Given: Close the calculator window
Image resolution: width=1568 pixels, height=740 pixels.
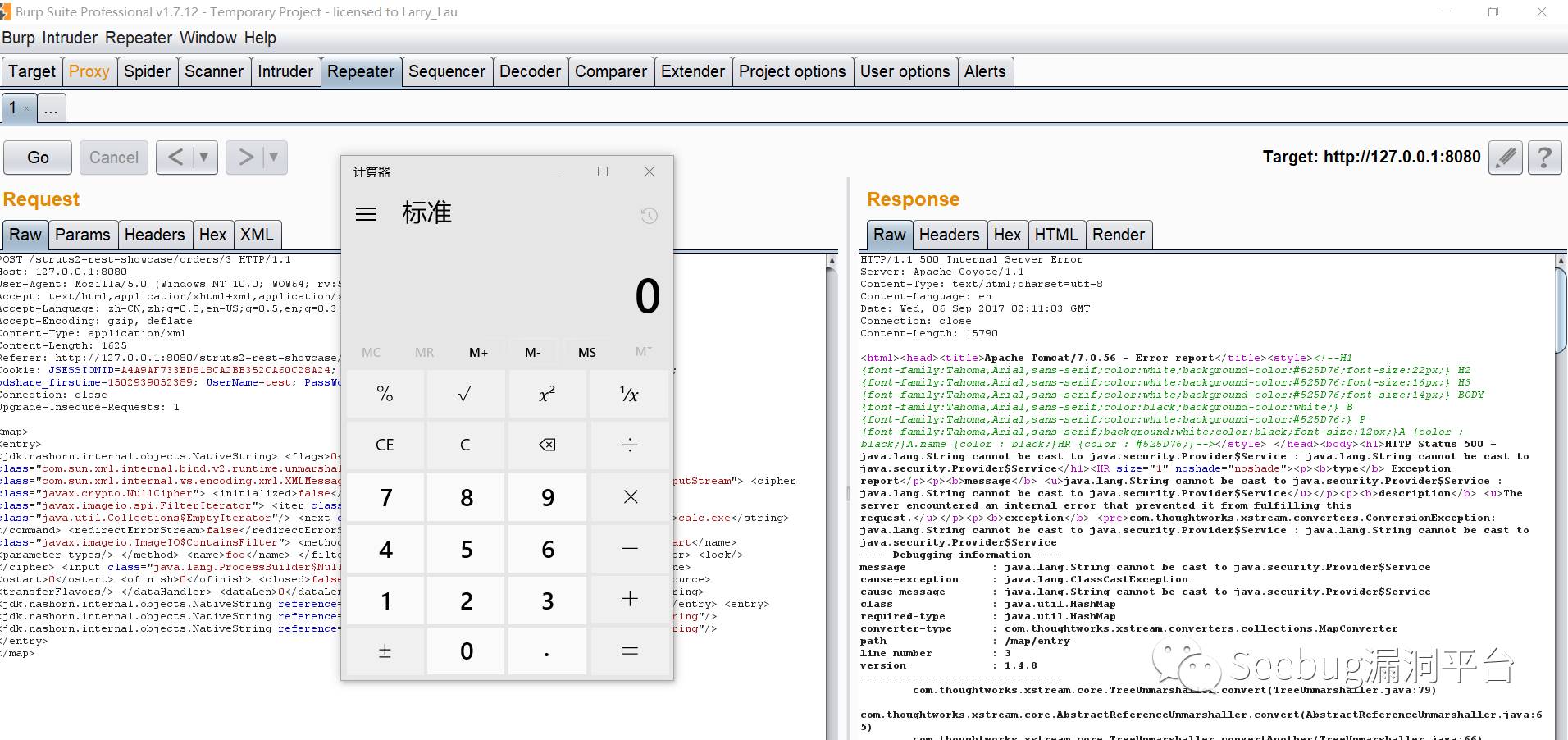Looking at the screenshot, I should [650, 171].
